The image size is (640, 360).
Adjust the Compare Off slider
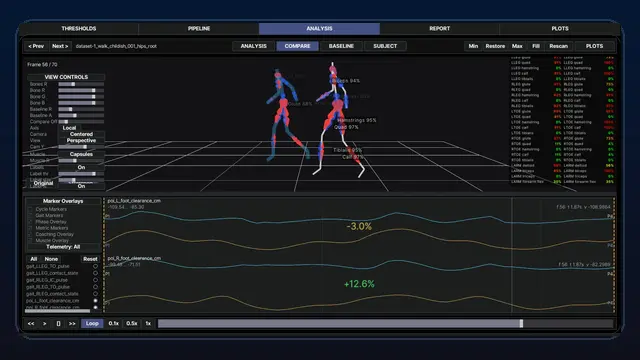coord(81,122)
